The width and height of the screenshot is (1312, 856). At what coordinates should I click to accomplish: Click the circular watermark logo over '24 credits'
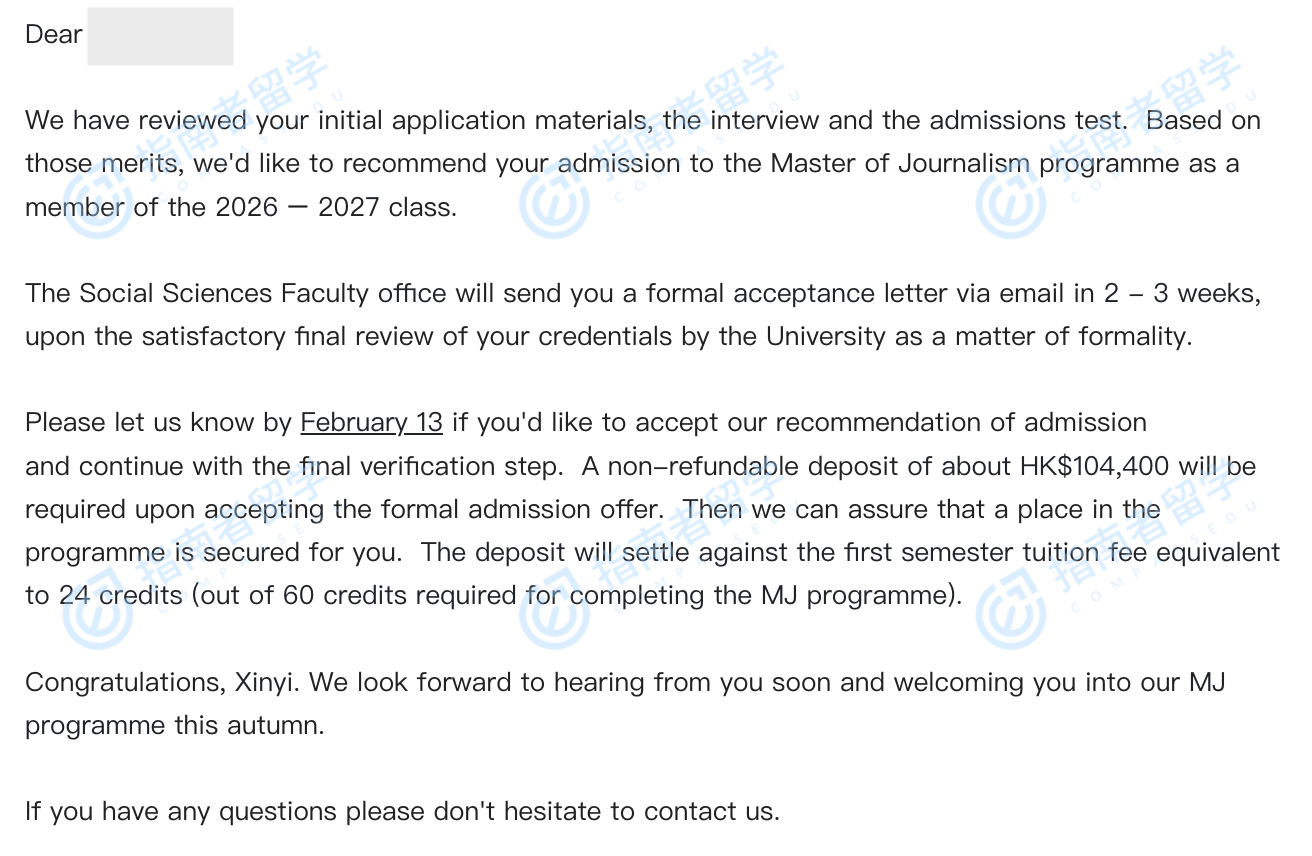click(95, 612)
